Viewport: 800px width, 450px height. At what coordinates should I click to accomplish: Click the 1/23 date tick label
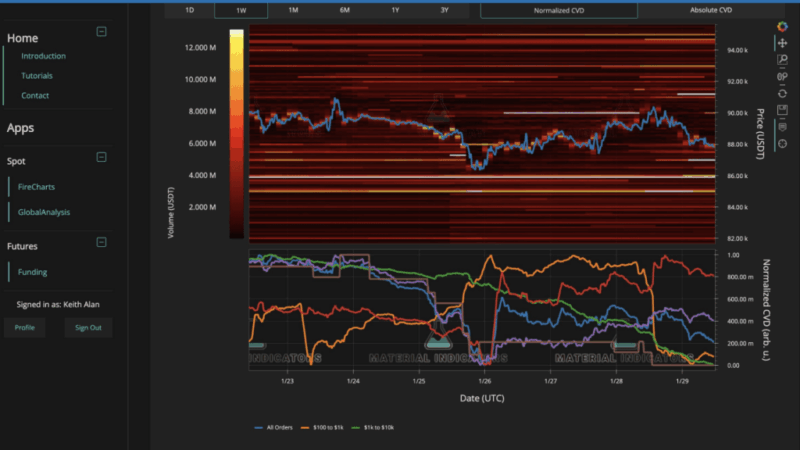tap(287, 381)
